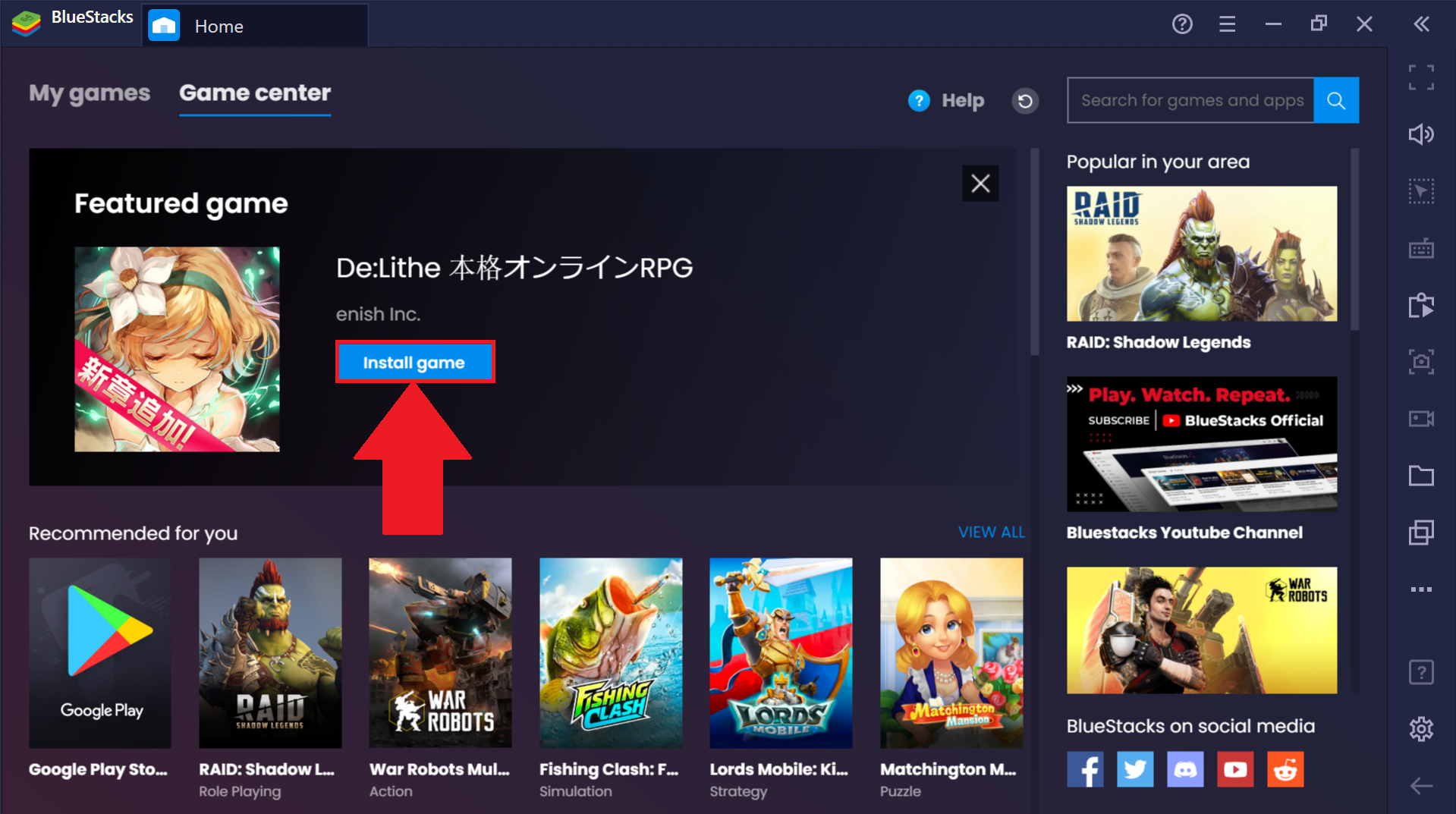Switch to the My games tab

(x=90, y=93)
